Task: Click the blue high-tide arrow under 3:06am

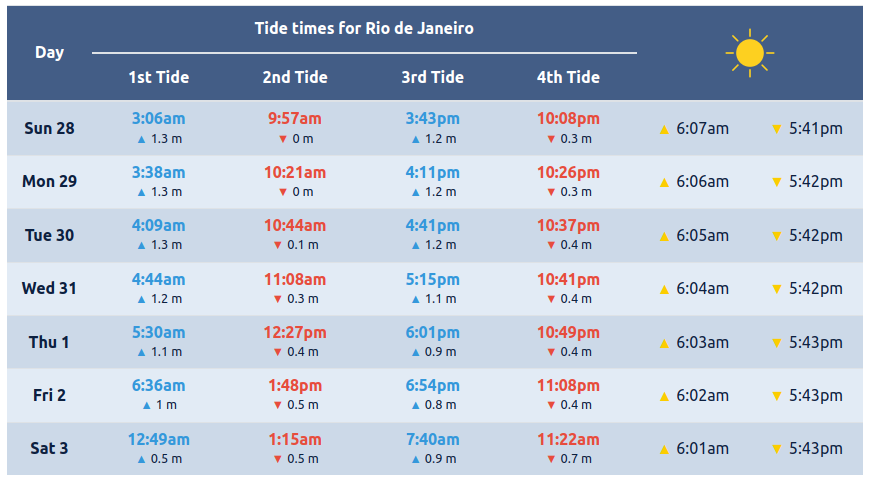Action: [x=142, y=139]
